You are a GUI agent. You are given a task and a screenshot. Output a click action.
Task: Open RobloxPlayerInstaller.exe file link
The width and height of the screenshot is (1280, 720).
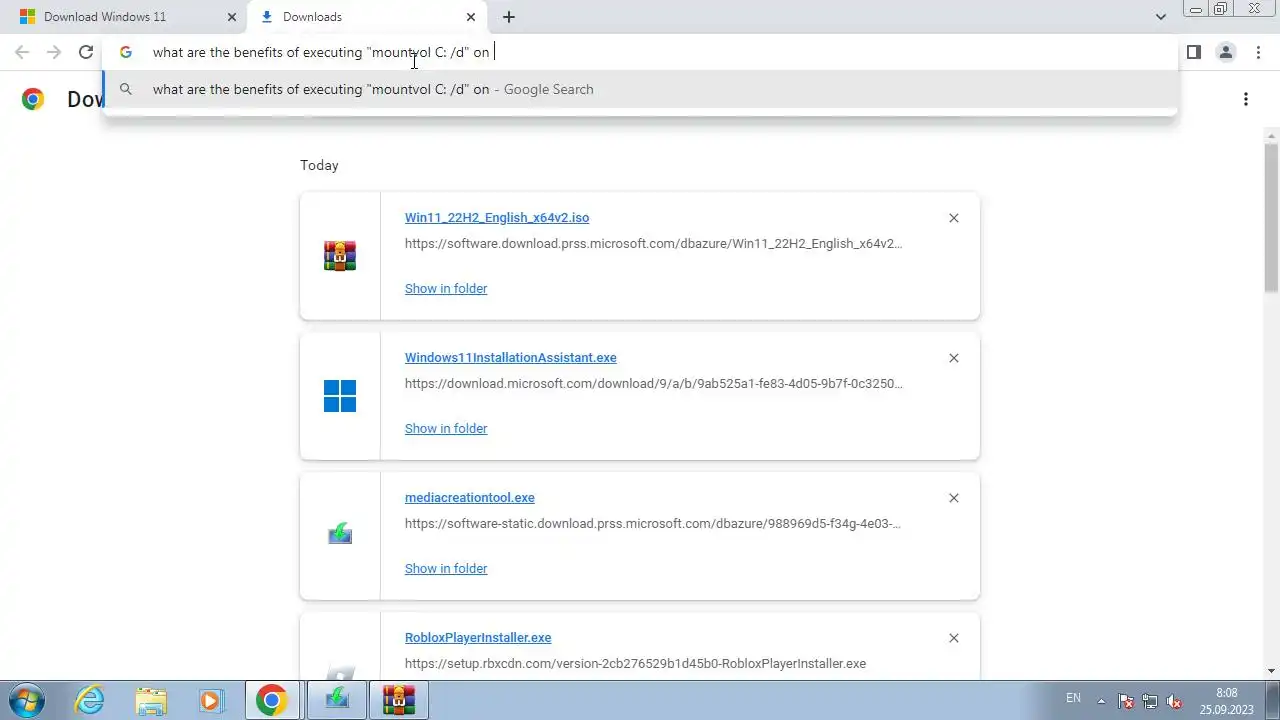tap(478, 637)
